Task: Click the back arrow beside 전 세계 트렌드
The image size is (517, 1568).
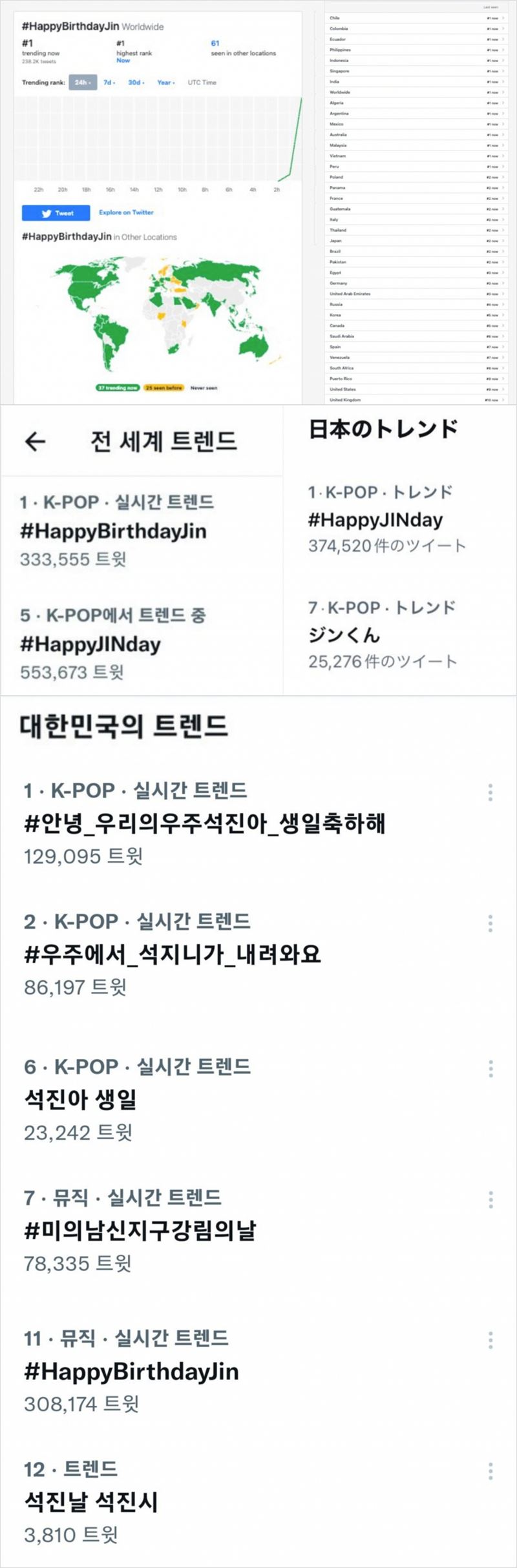Action: pyautogui.click(x=35, y=441)
